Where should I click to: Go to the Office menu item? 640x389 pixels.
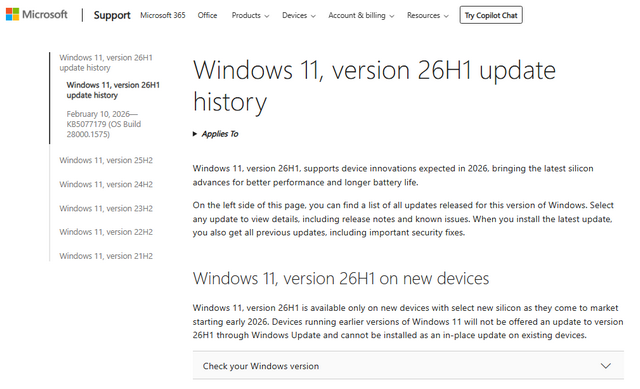click(x=207, y=15)
